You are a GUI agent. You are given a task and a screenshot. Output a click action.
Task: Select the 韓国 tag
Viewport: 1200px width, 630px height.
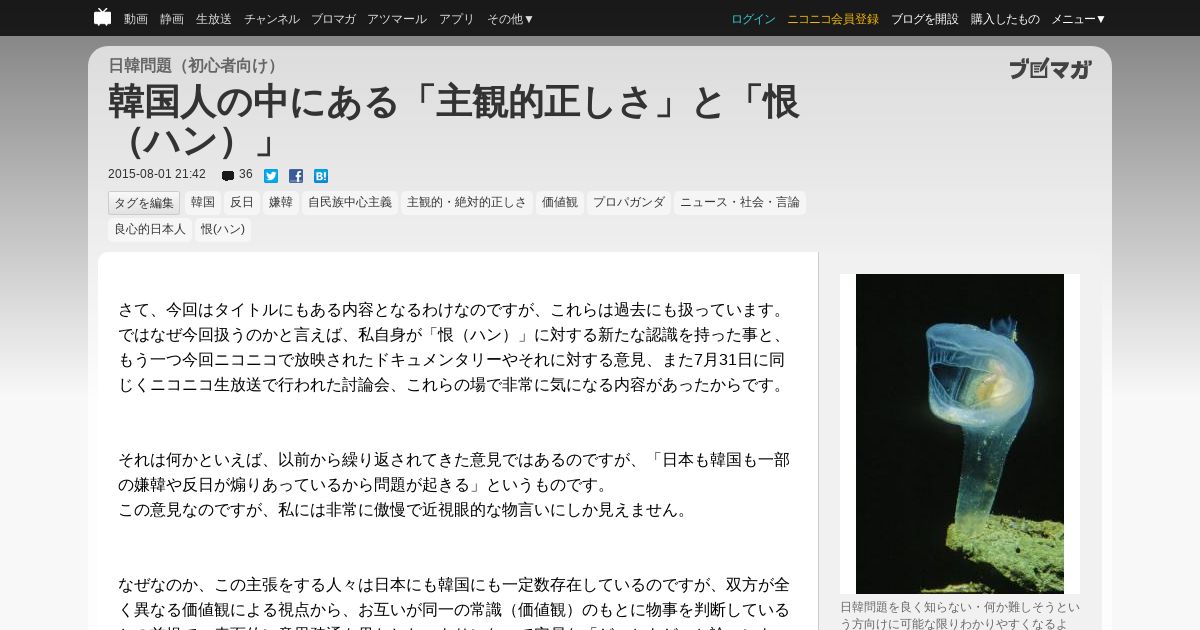coord(203,202)
